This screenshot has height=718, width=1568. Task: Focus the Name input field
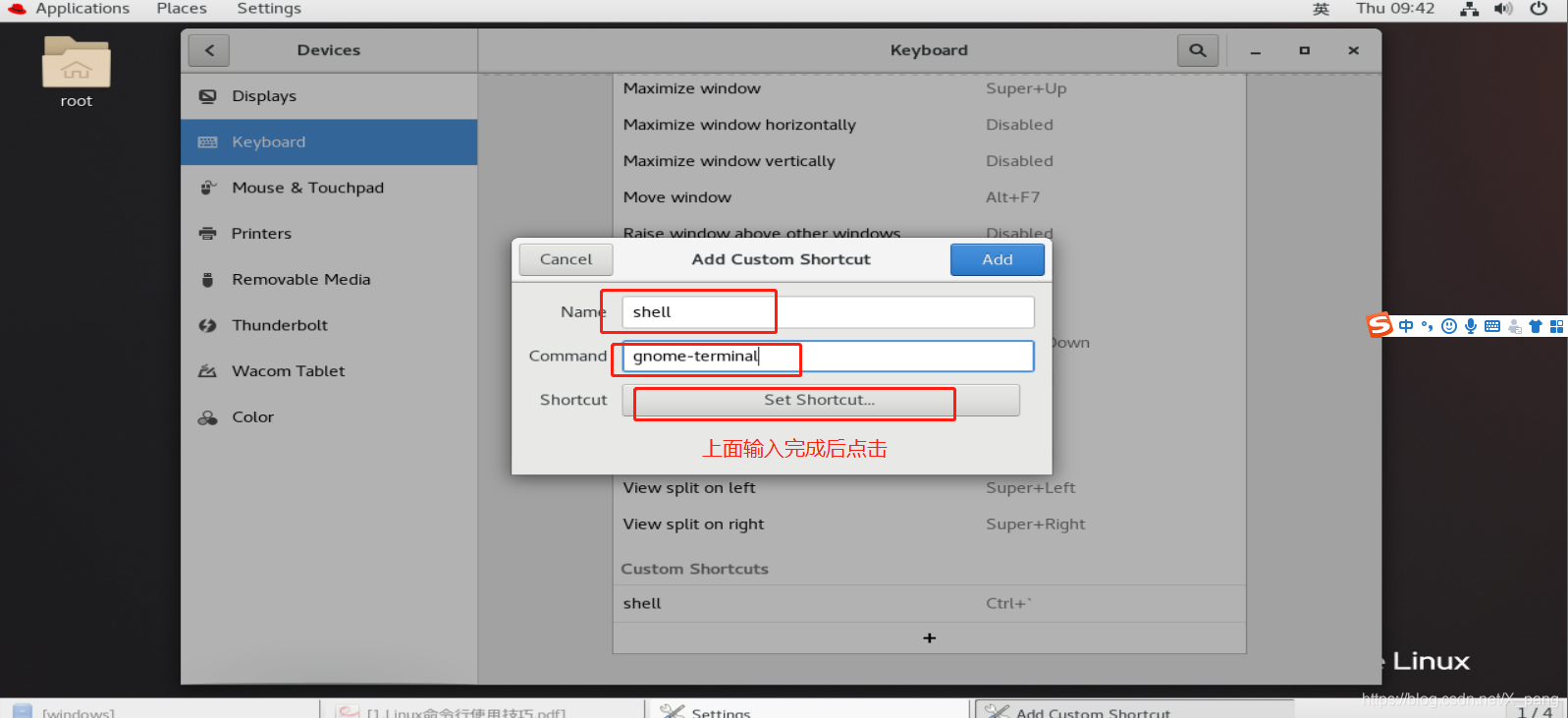point(828,312)
